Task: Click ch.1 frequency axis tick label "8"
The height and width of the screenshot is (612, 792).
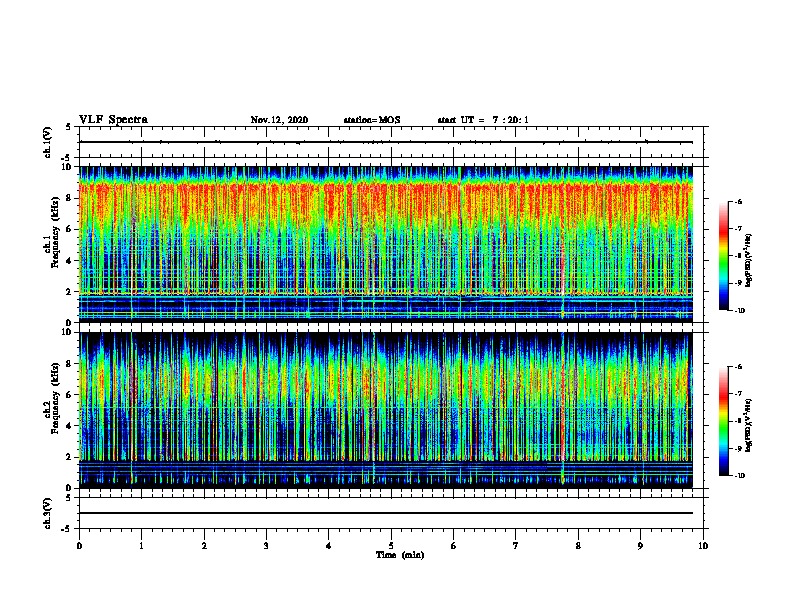Action: 69,198
